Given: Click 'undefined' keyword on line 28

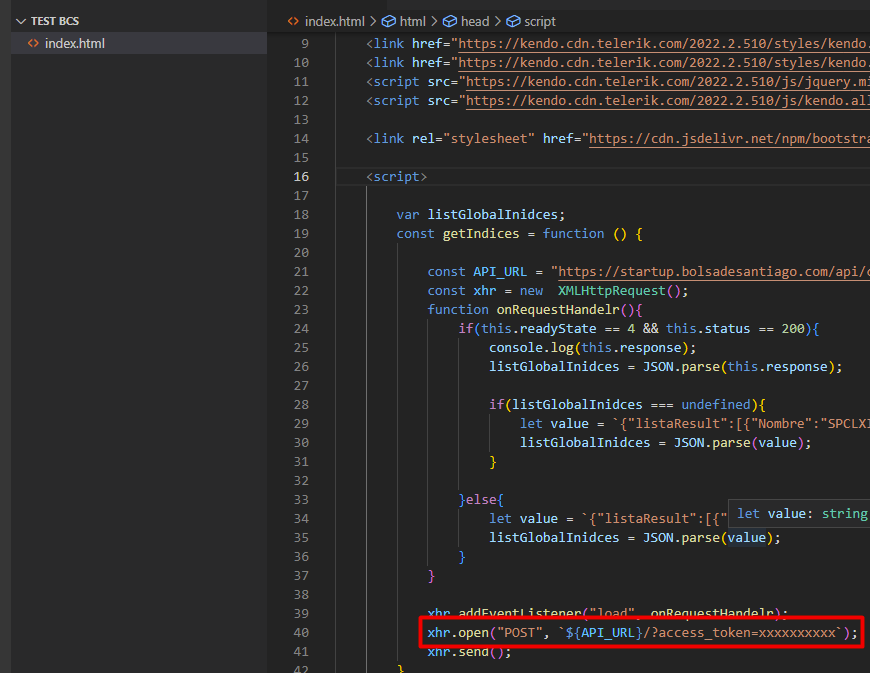Looking at the screenshot, I should point(716,404).
